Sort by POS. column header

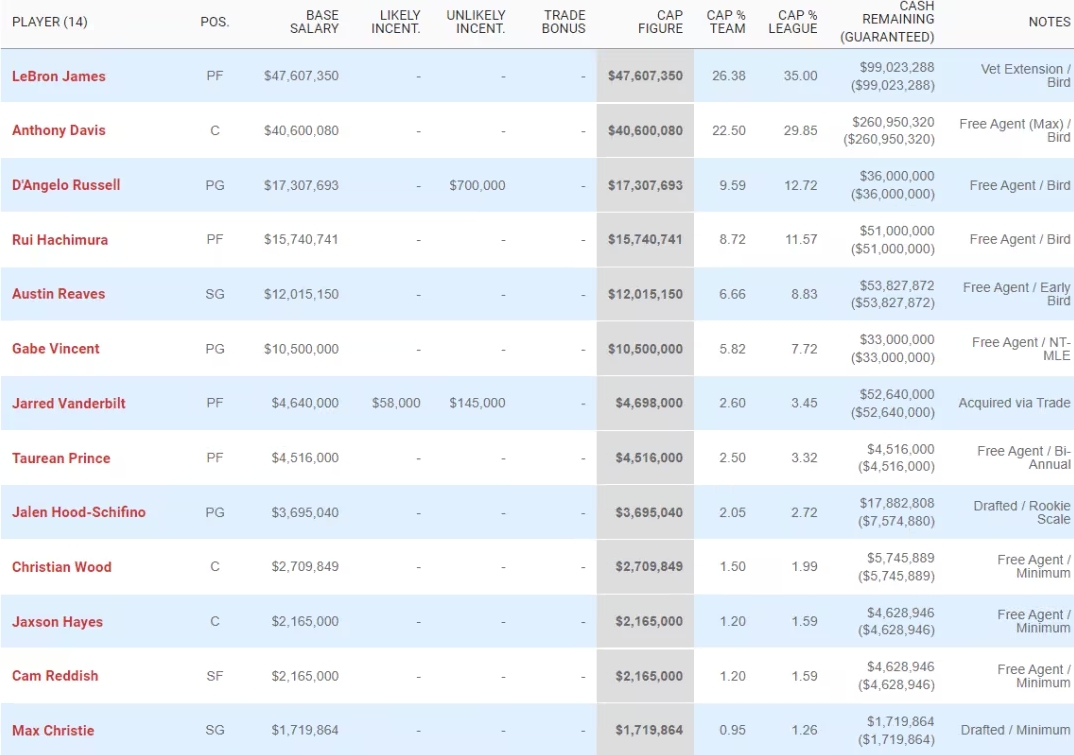(x=215, y=22)
